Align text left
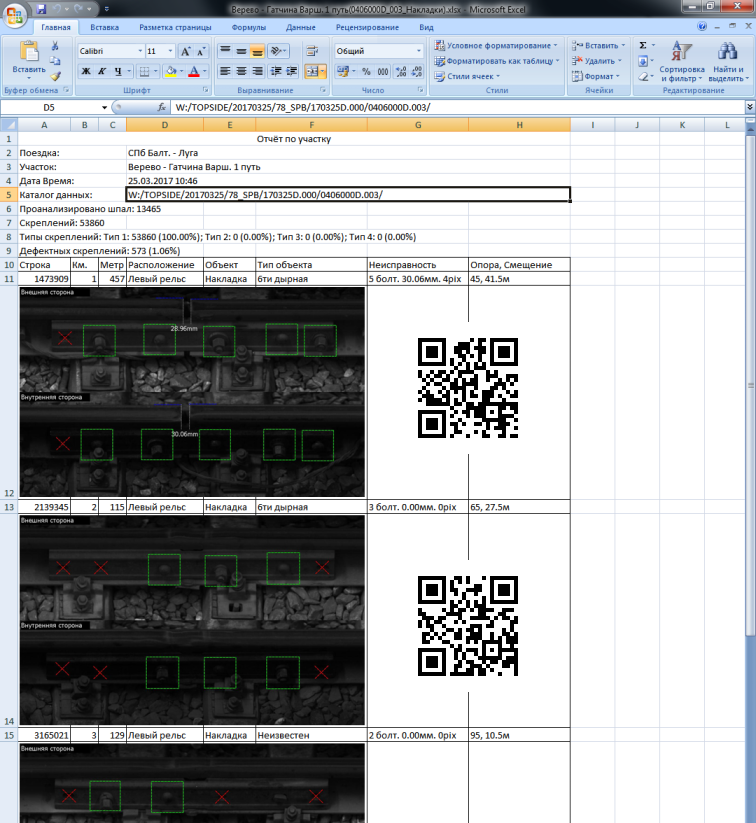This screenshot has height=823, width=756. click(225, 71)
